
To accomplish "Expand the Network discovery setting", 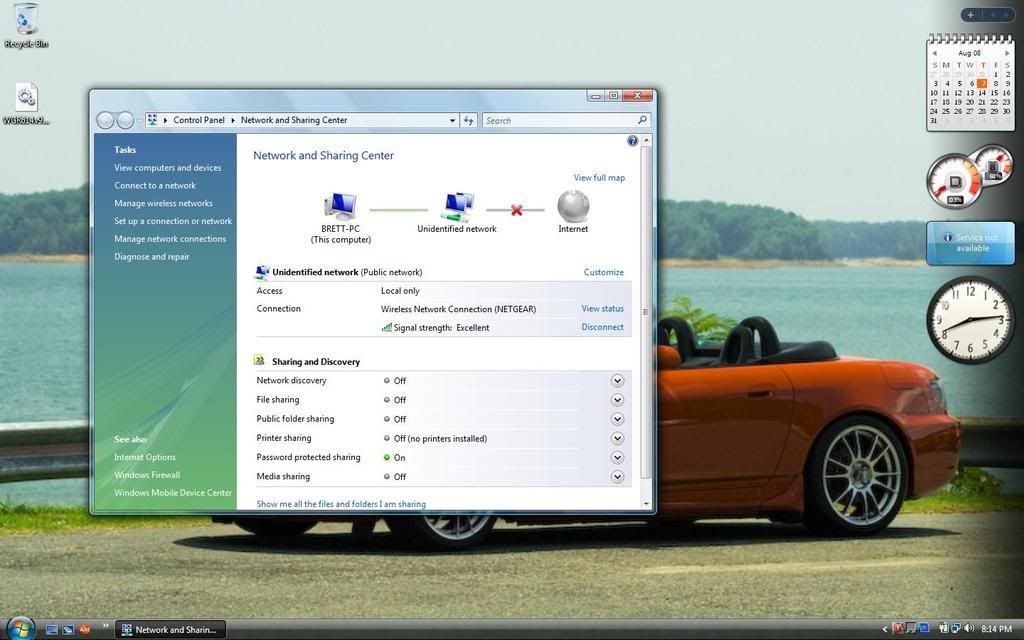I will click(x=617, y=381).
